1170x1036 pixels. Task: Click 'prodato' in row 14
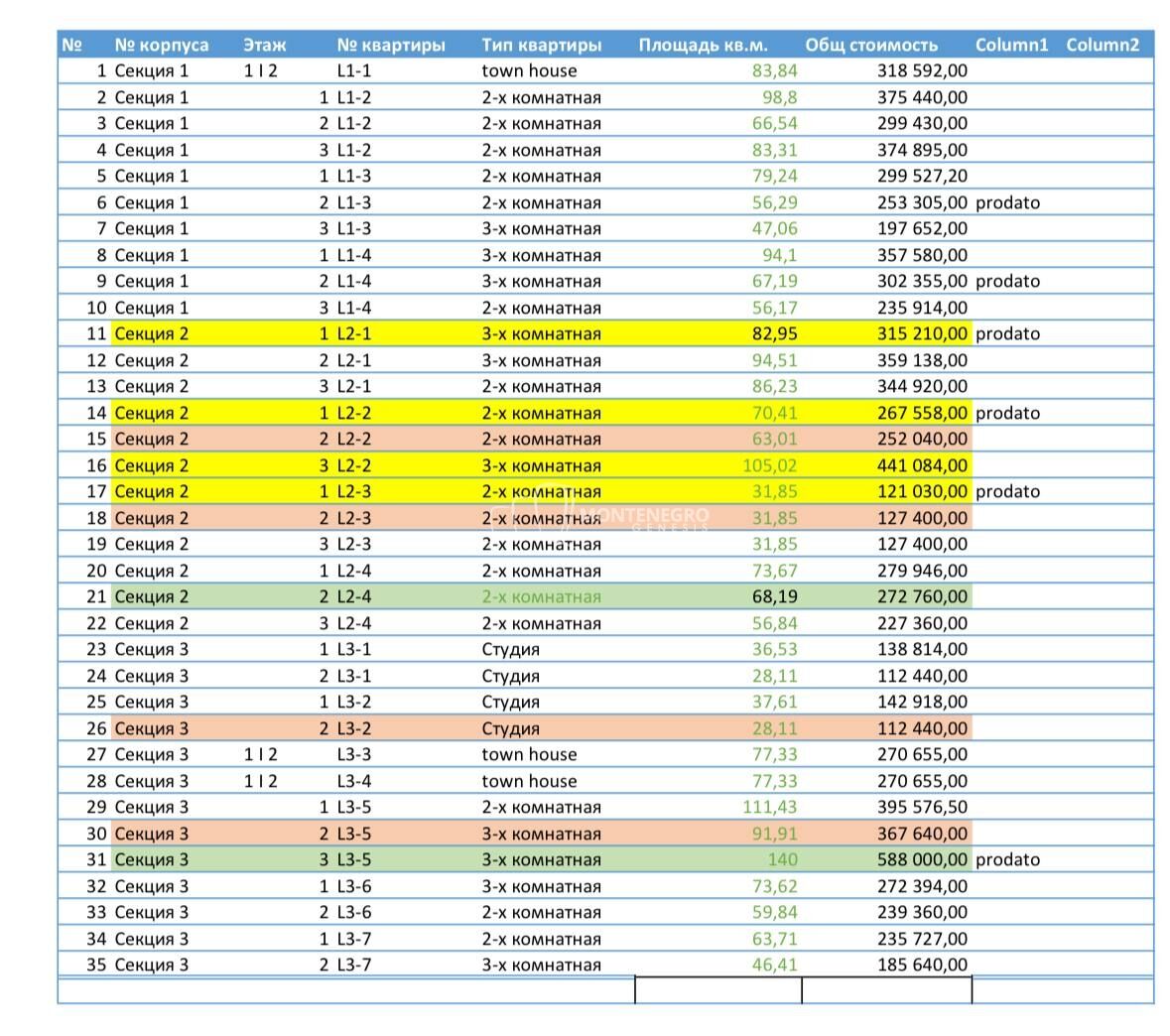point(1007,413)
